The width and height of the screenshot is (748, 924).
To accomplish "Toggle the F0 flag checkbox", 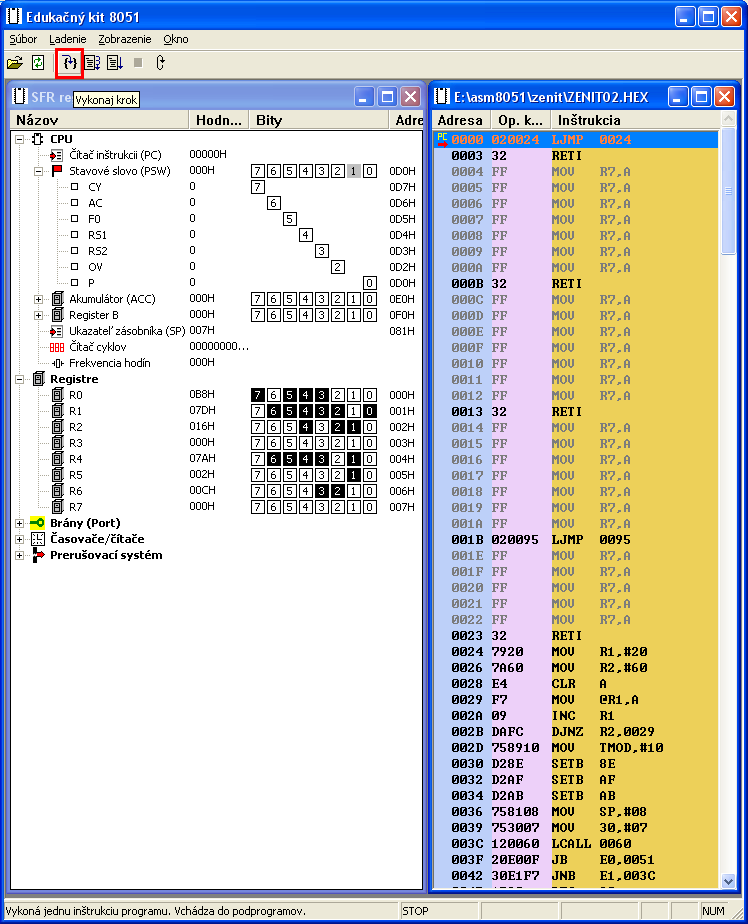I will pos(74,219).
